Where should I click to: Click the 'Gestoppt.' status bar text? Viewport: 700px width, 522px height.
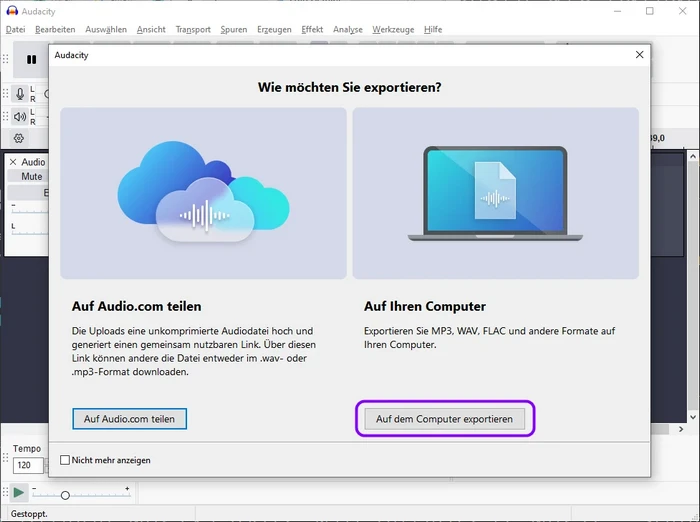tap(29, 514)
